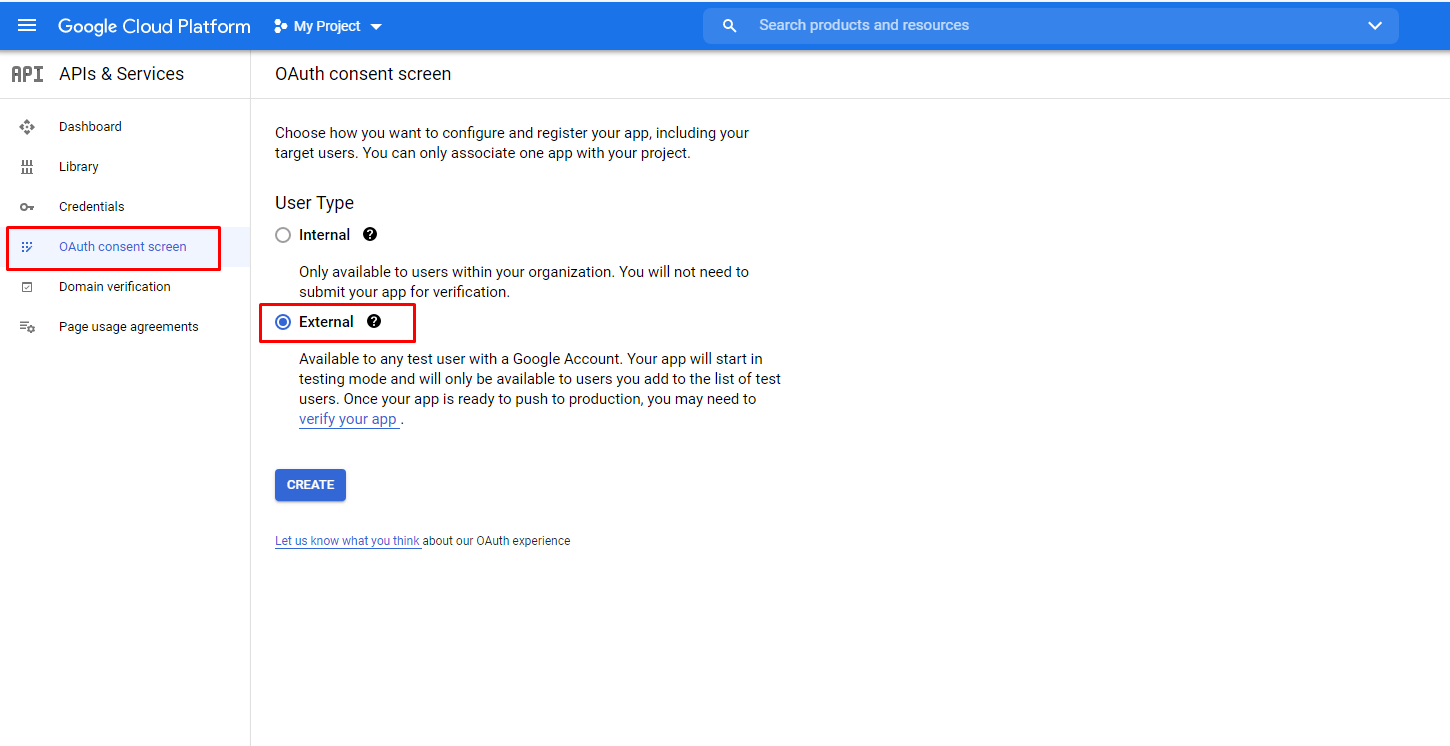Click the Dashboard icon in sidebar
The width and height of the screenshot is (1450, 746).
coord(27,127)
